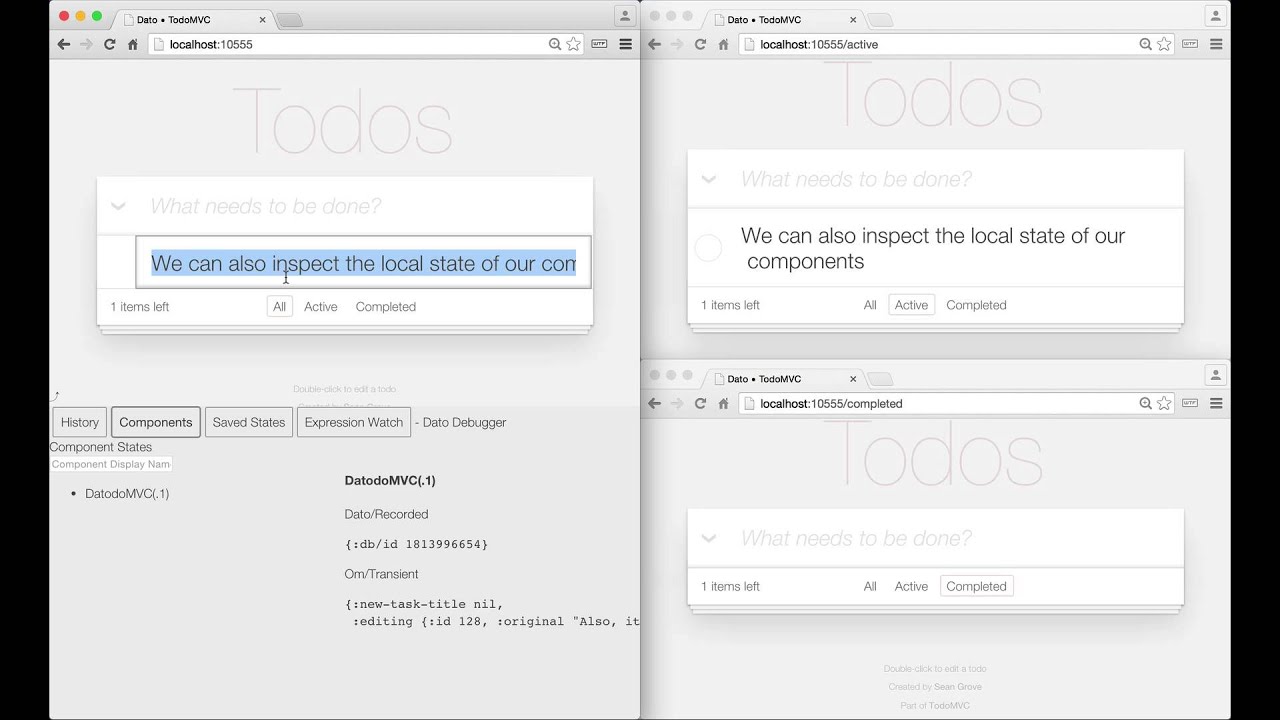
Task: Bookmark localhost:10555 with the star icon
Action: click(x=573, y=44)
